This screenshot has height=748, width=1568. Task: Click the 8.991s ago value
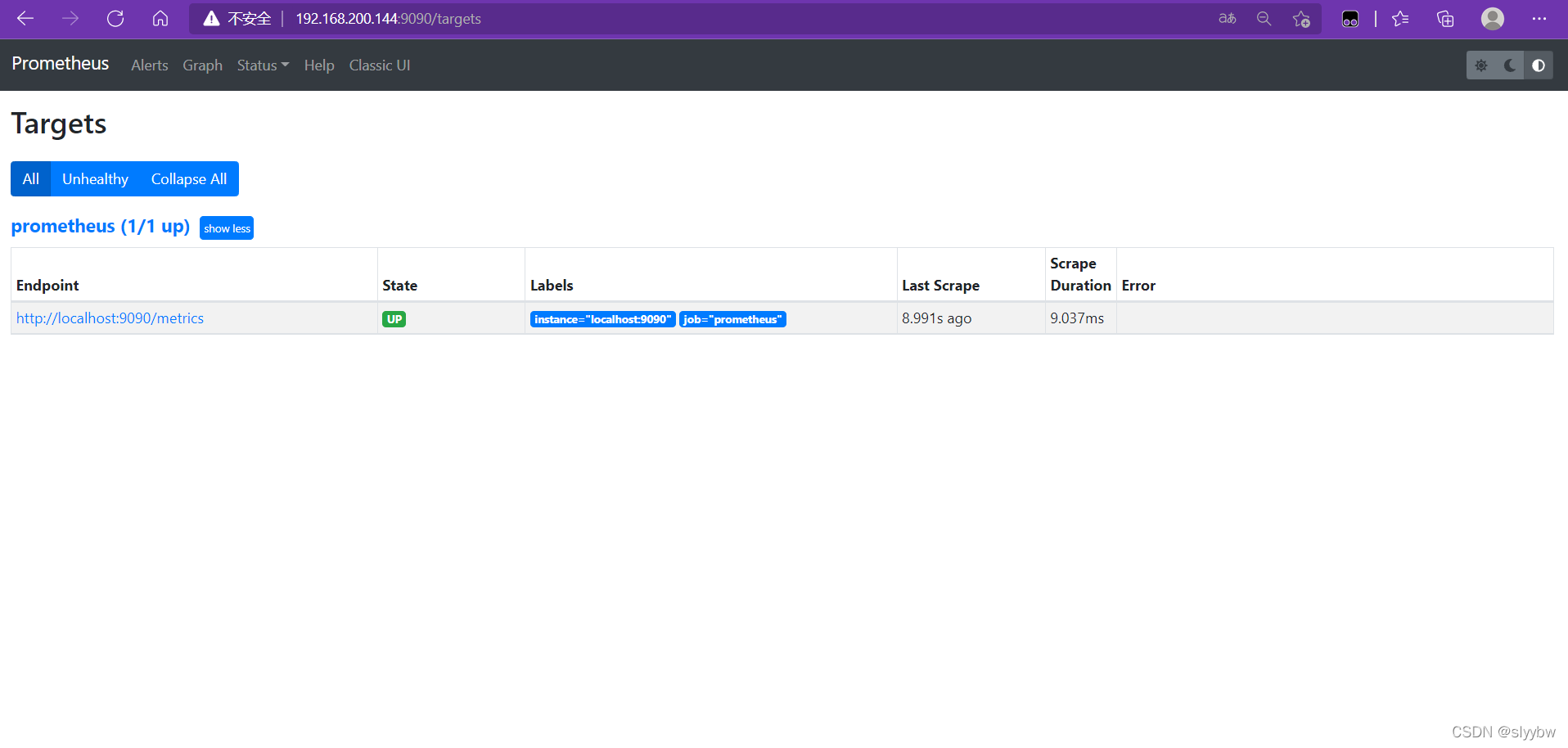click(x=936, y=318)
